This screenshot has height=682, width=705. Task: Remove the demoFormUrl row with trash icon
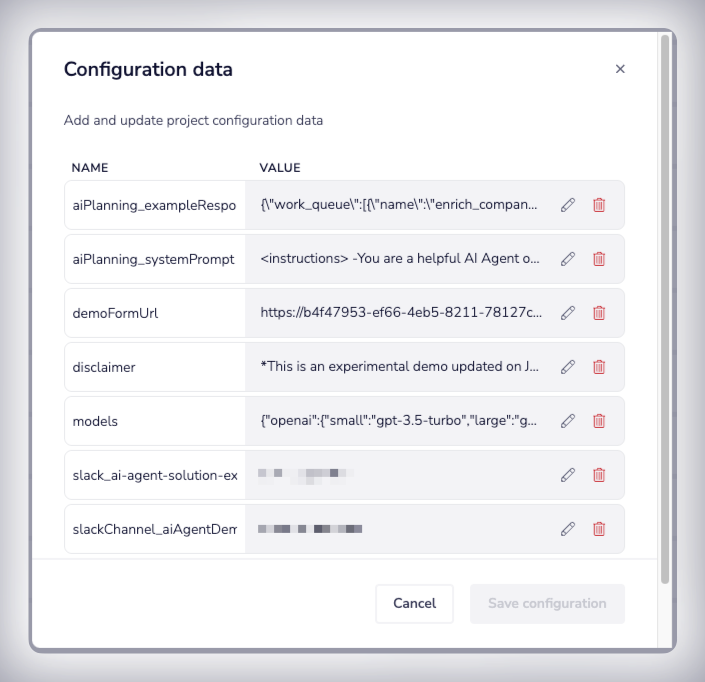point(599,313)
